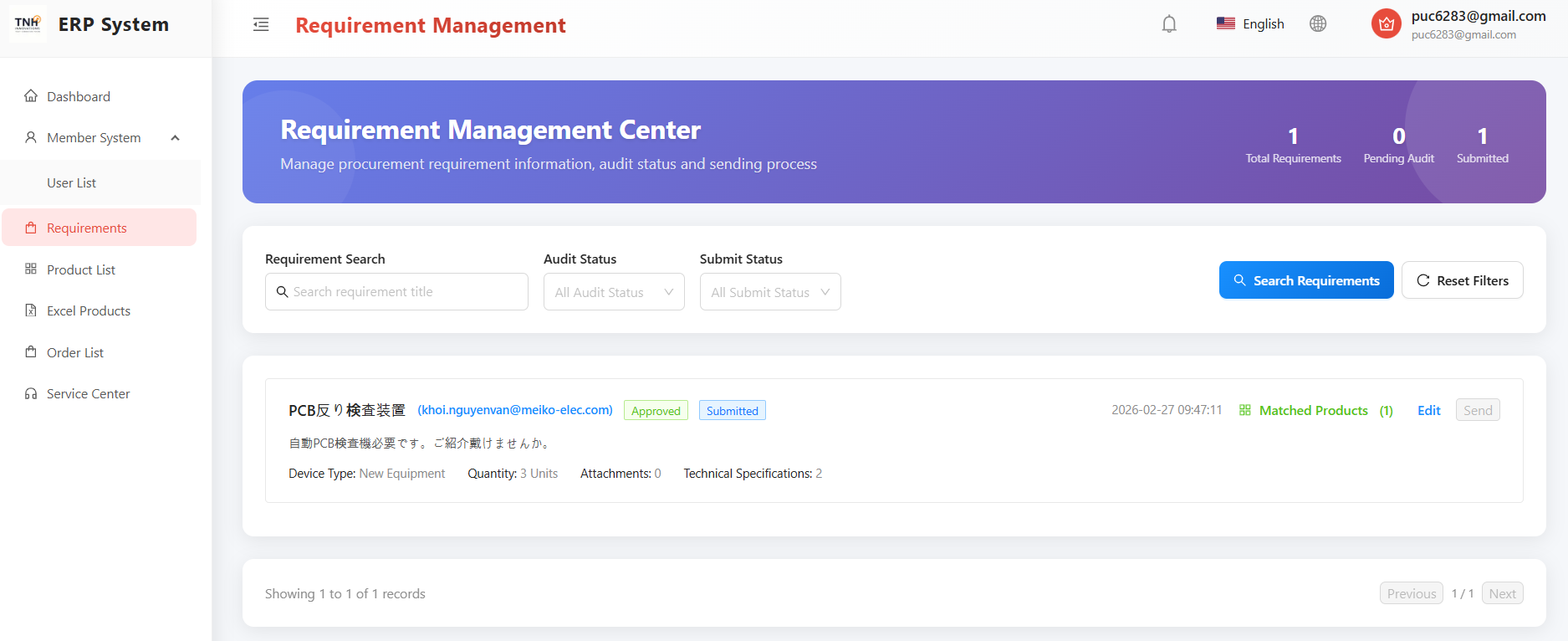Open the notification bell
The width and height of the screenshot is (1568, 641).
1169,24
